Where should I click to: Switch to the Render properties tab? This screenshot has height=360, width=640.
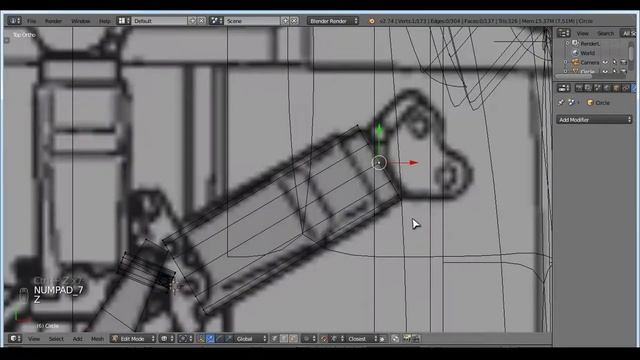(x=578, y=88)
